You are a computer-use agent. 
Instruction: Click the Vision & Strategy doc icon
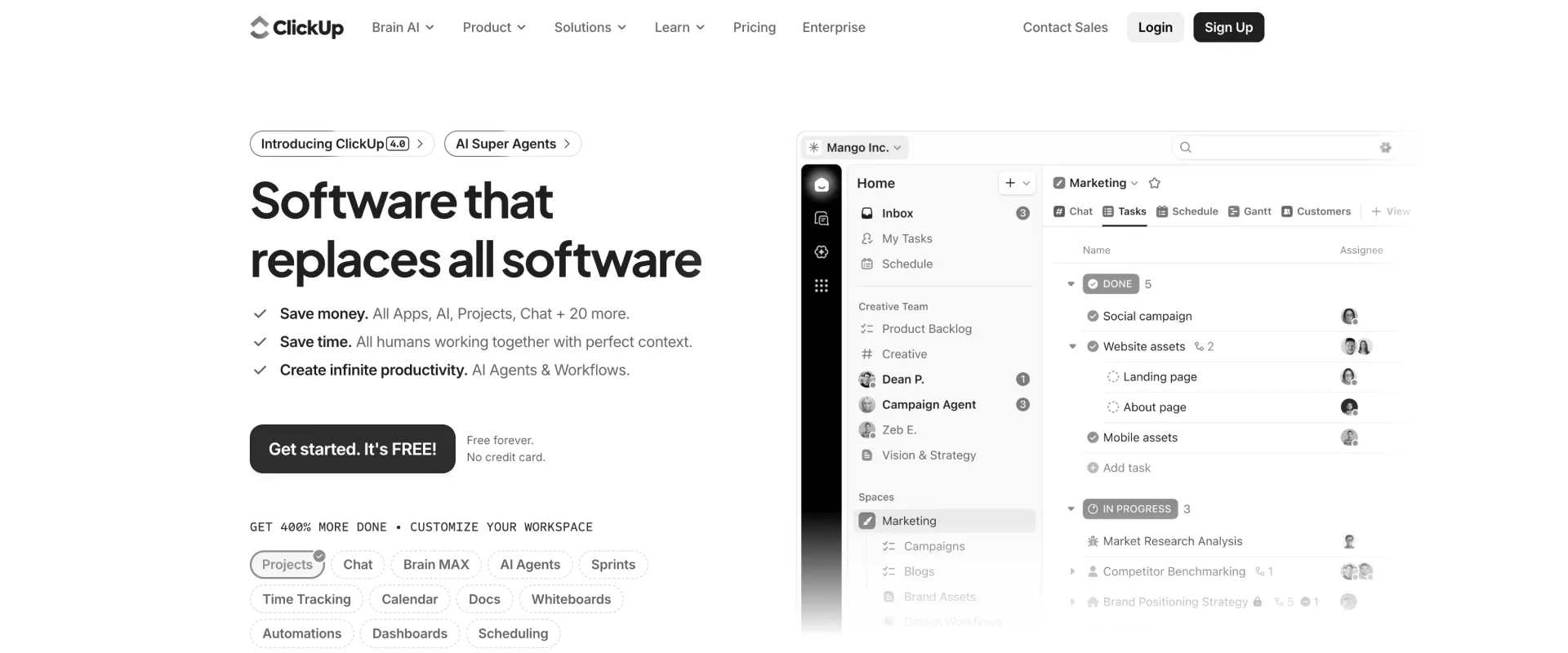(867, 455)
